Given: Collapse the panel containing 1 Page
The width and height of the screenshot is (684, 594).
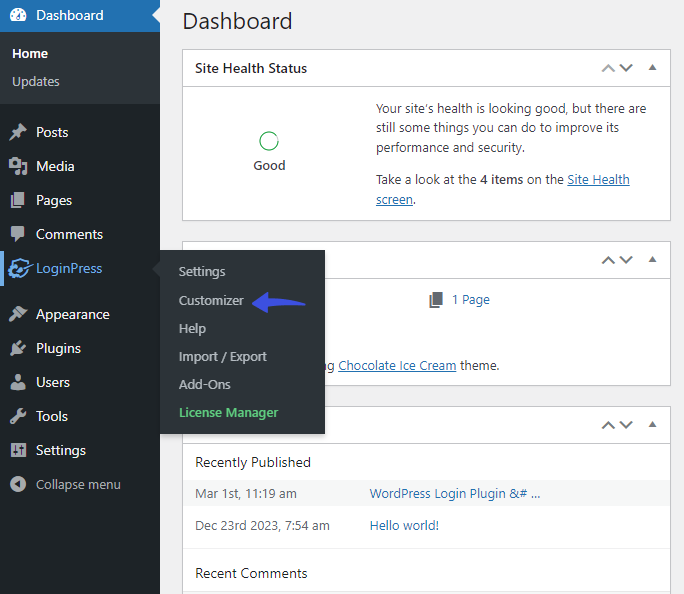Looking at the screenshot, I should 652,259.
